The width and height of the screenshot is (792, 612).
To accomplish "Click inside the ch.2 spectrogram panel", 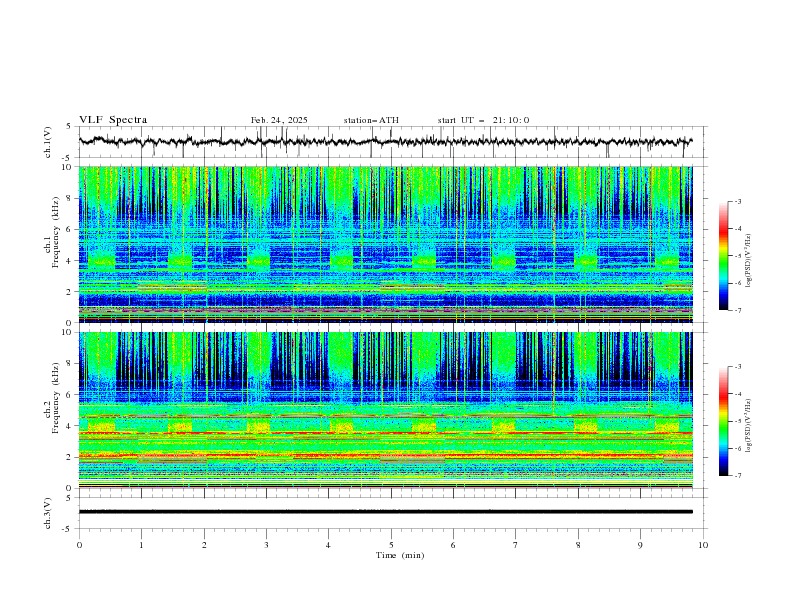I will tap(386, 410).
